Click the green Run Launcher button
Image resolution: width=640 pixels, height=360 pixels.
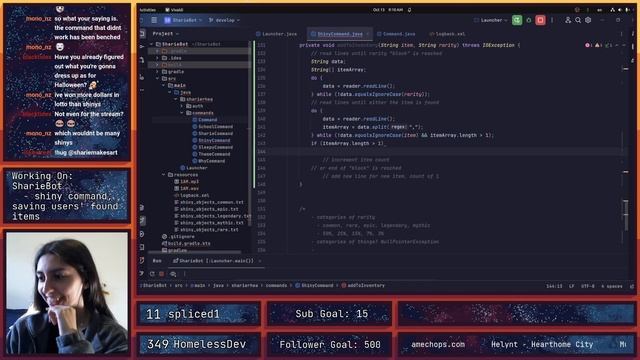tap(517, 20)
